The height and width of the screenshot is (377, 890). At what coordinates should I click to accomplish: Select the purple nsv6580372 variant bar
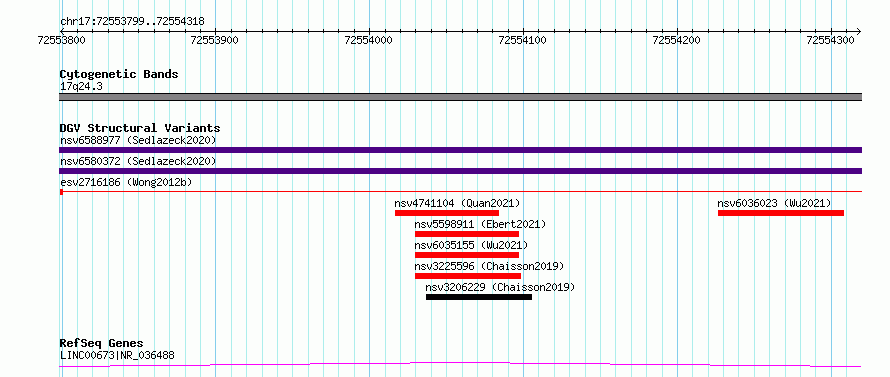point(460,171)
